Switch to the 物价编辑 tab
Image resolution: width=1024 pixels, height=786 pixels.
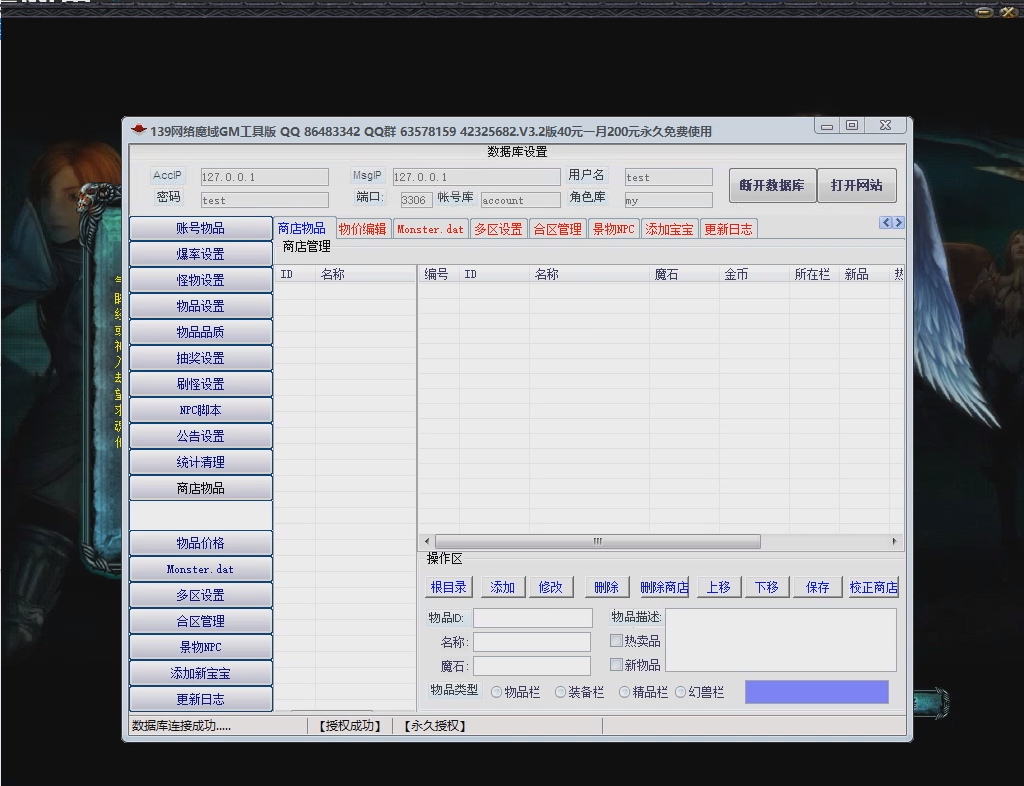click(362, 229)
